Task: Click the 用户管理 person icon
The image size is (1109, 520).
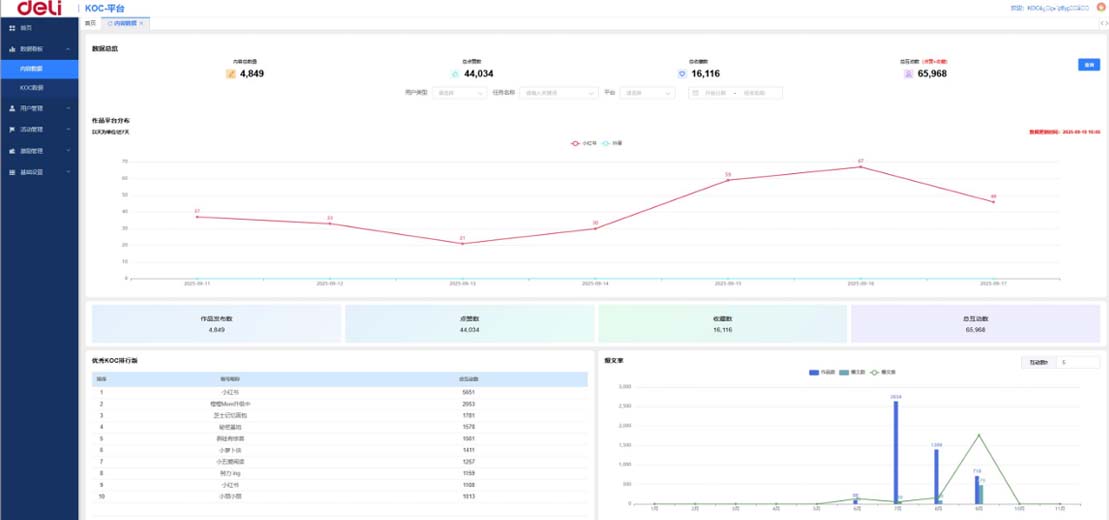Action: pos(12,108)
